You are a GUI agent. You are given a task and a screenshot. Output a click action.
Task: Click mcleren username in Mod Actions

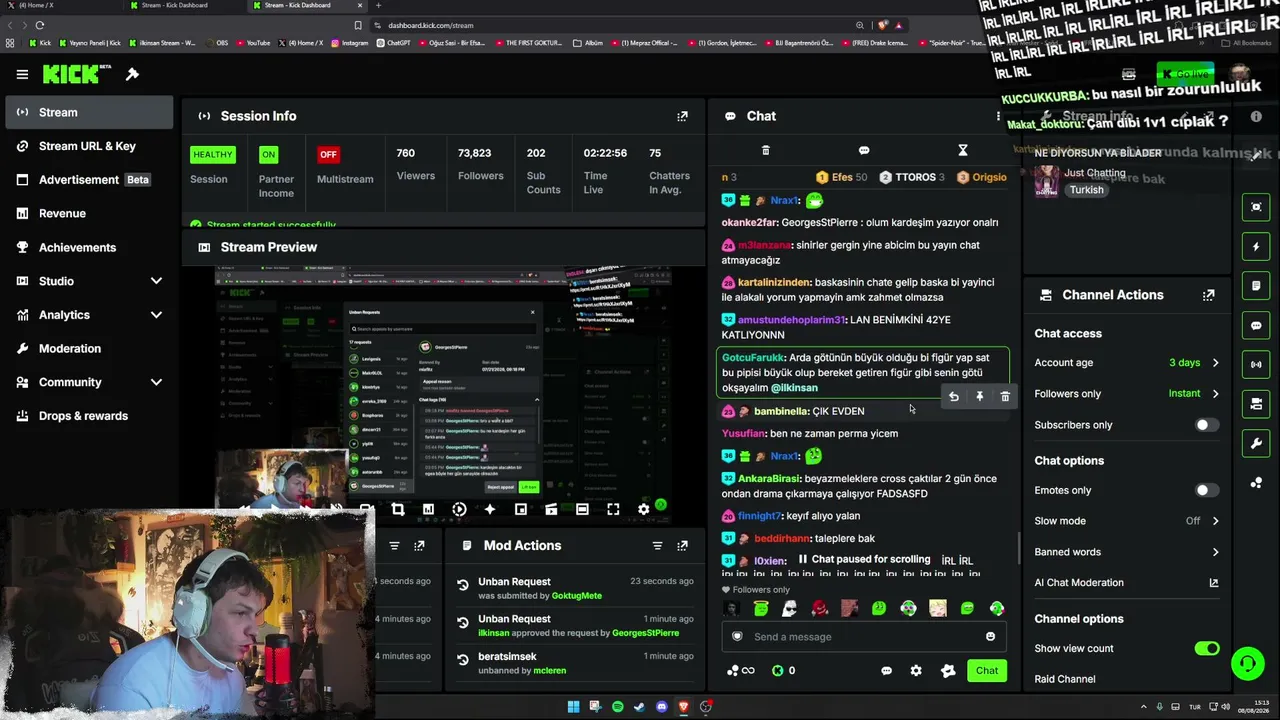(550, 670)
